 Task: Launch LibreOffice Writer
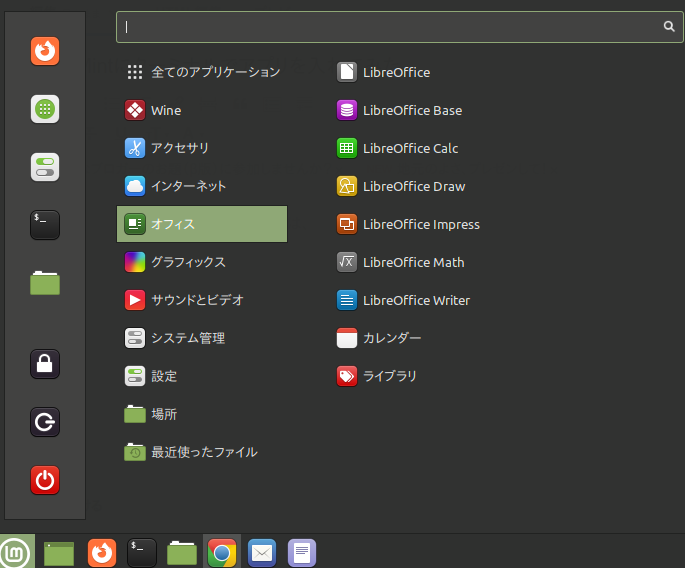click(403, 300)
